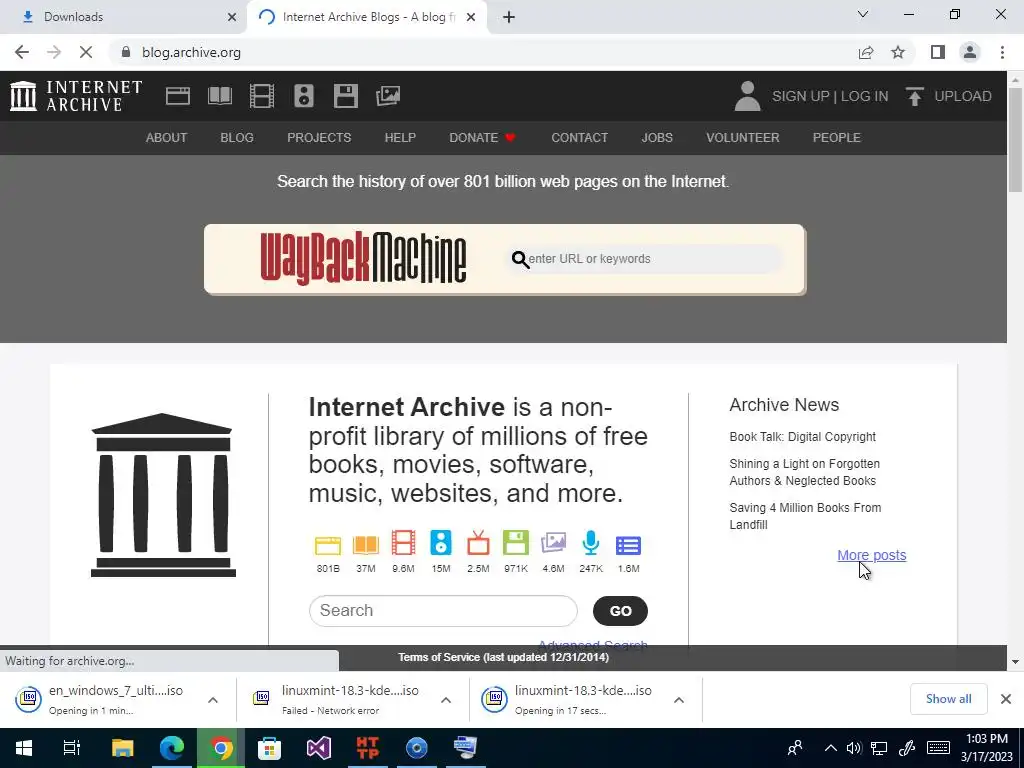Viewport: 1024px width, 768px height.
Task: Click the Internet Archive logo
Action: coord(76,96)
